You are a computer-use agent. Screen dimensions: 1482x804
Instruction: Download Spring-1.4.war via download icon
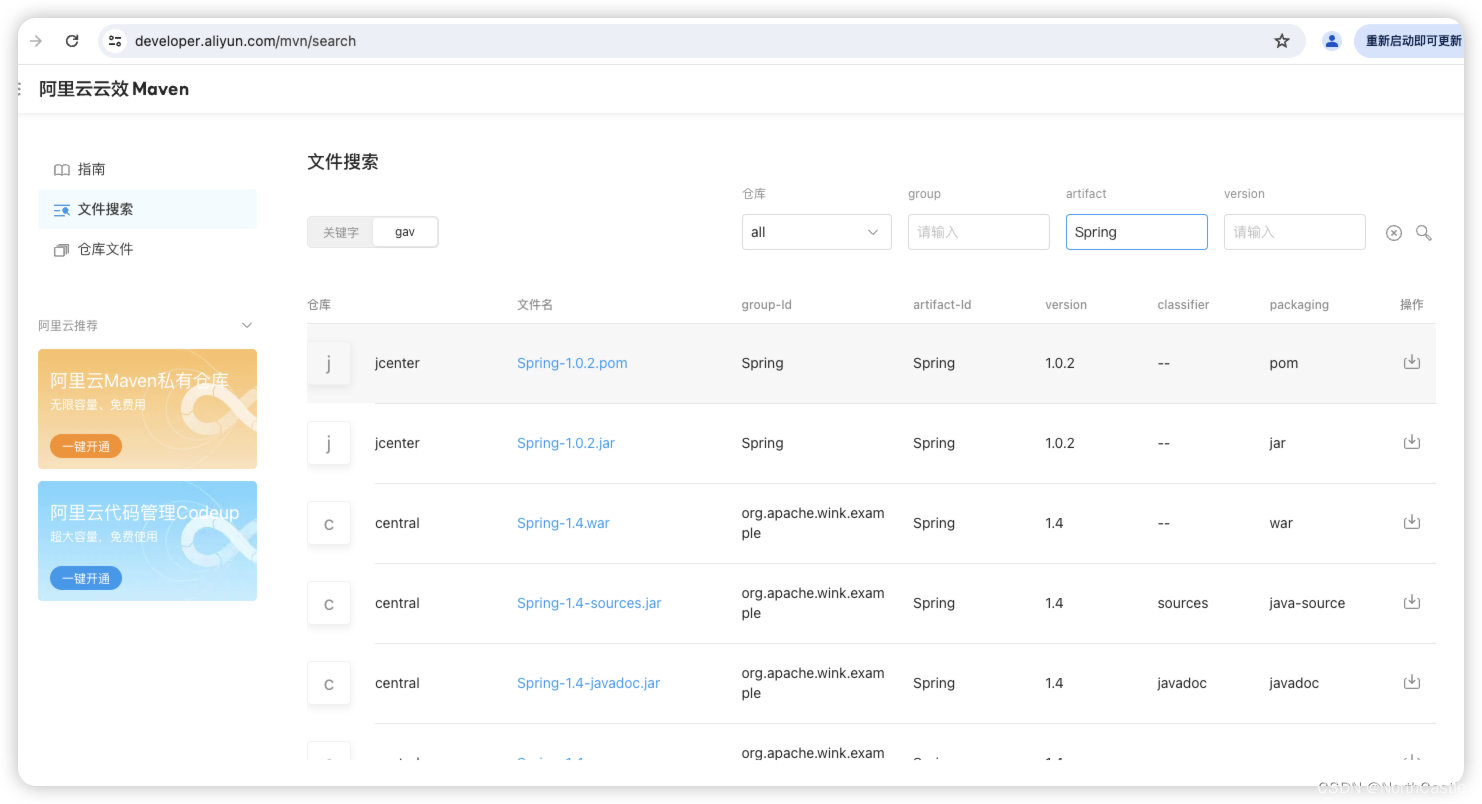[1411, 522]
